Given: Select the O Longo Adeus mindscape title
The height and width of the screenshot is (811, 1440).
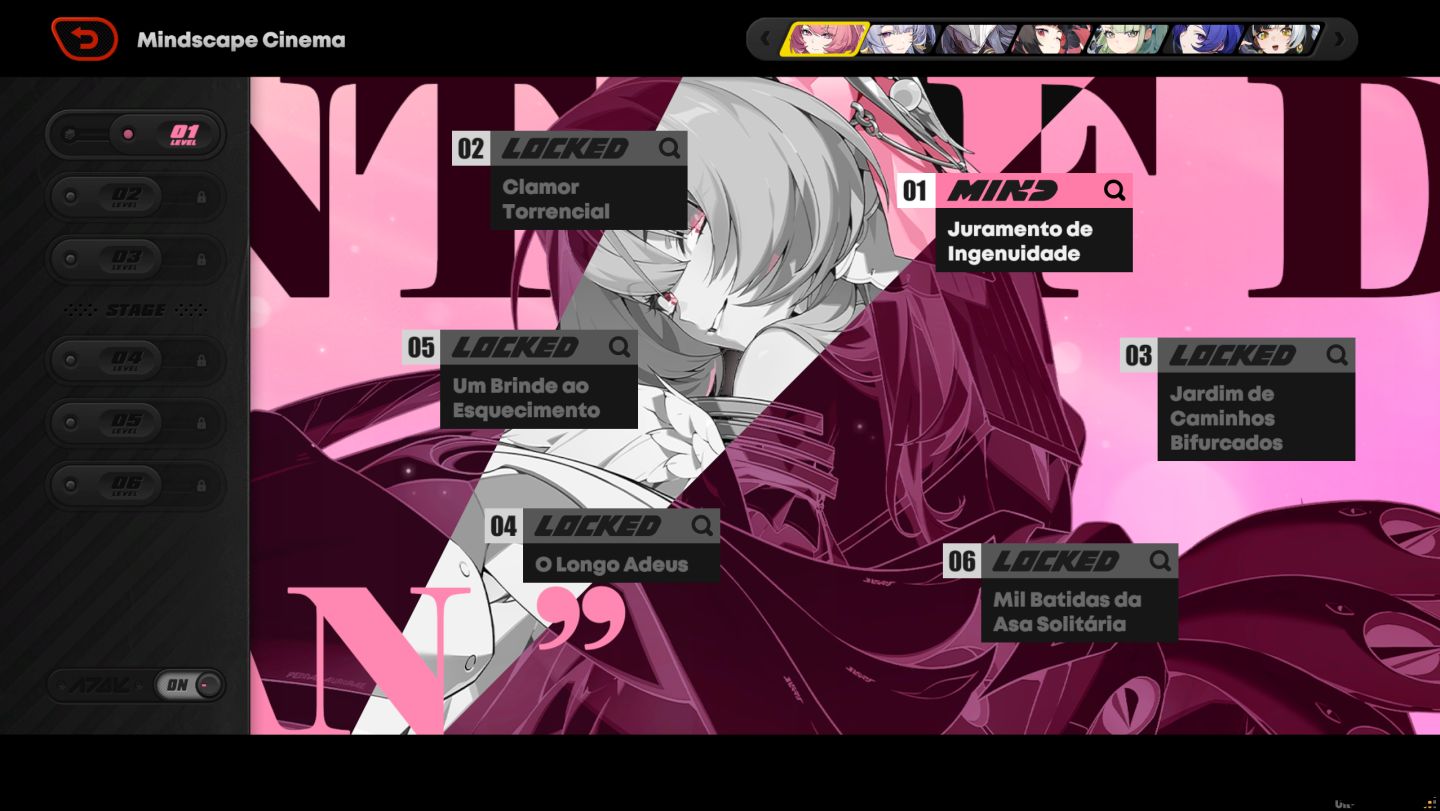Looking at the screenshot, I should tap(612, 564).
